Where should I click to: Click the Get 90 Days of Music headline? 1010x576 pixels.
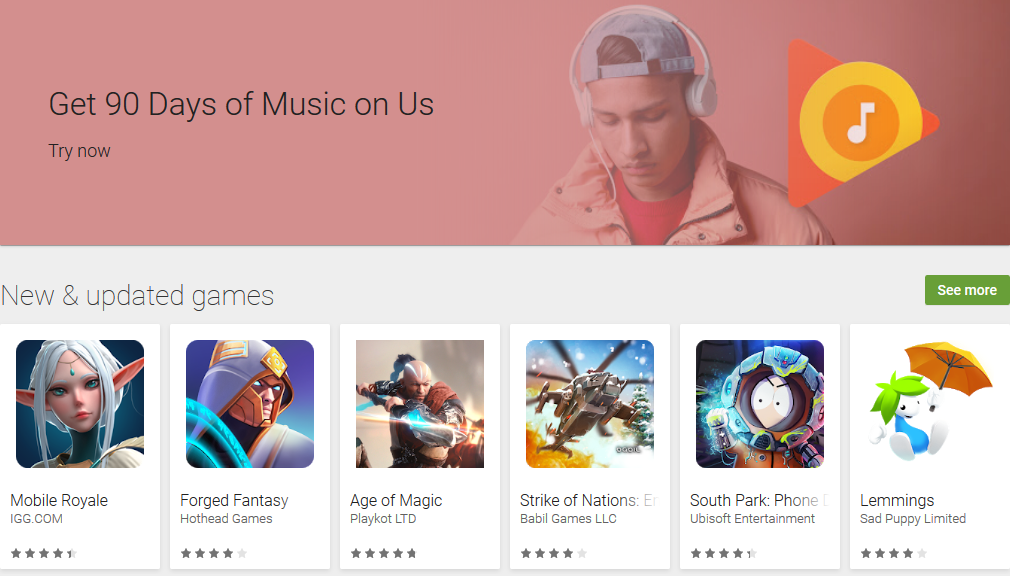click(241, 104)
